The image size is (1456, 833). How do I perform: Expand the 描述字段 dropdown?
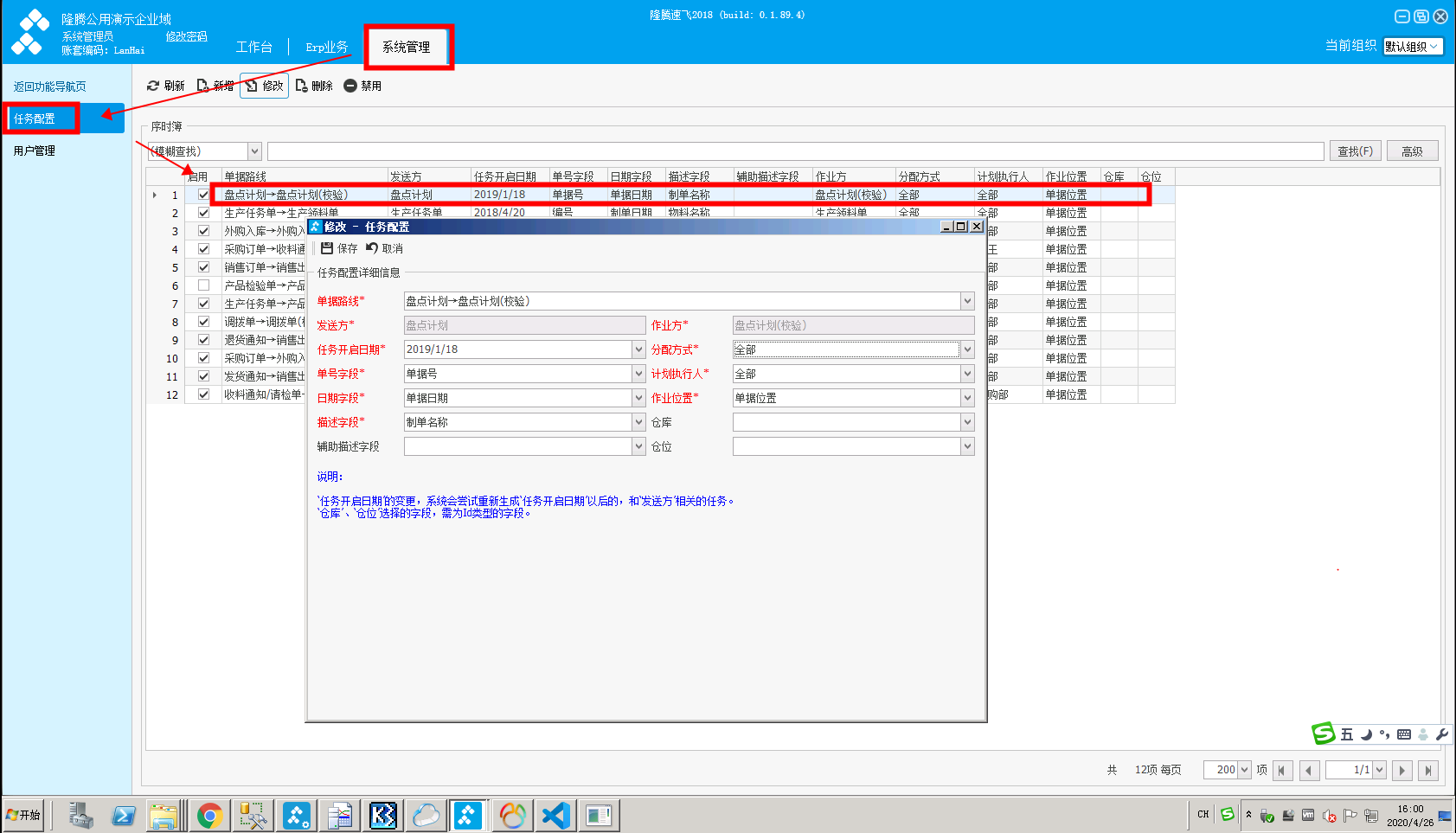(x=638, y=422)
